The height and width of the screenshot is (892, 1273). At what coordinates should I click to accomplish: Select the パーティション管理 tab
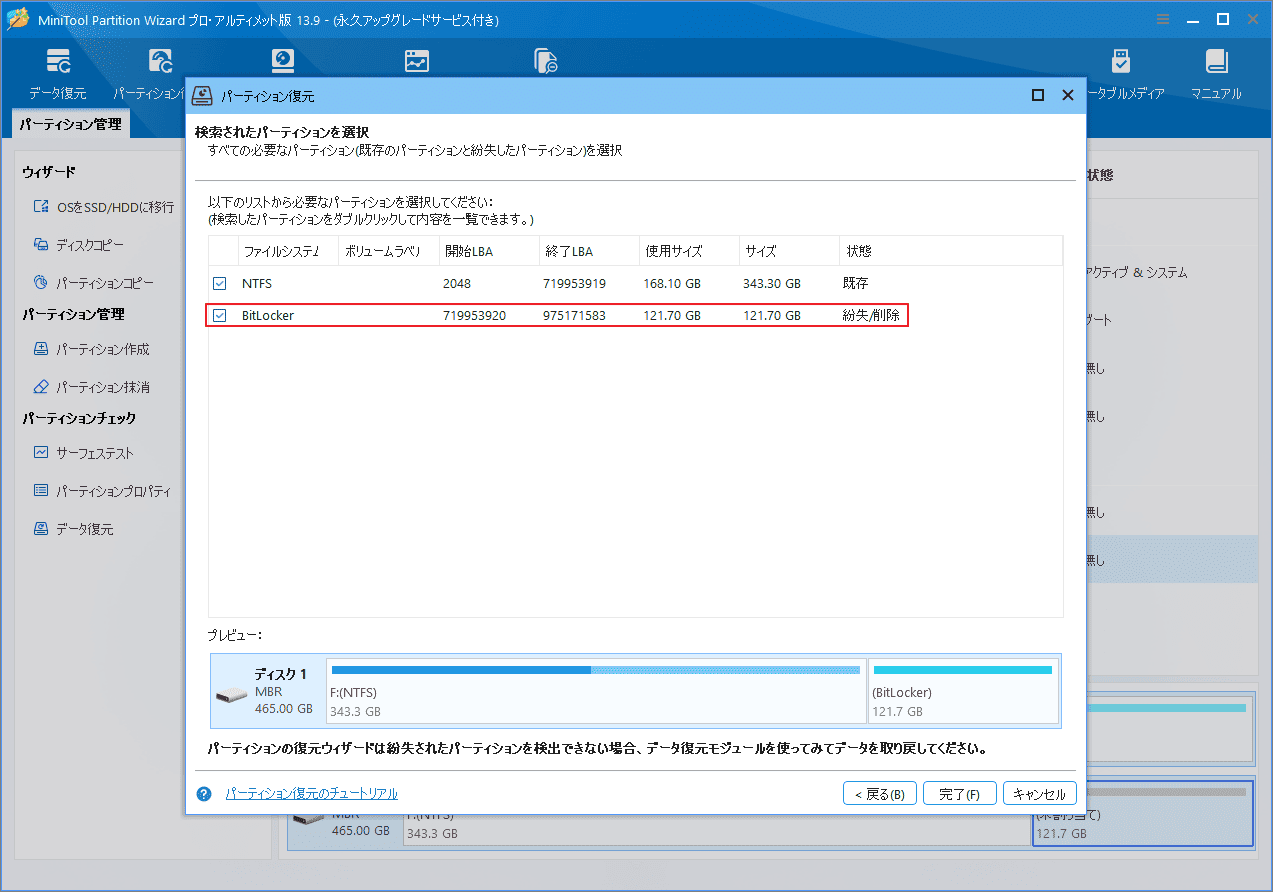(x=70, y=124)
